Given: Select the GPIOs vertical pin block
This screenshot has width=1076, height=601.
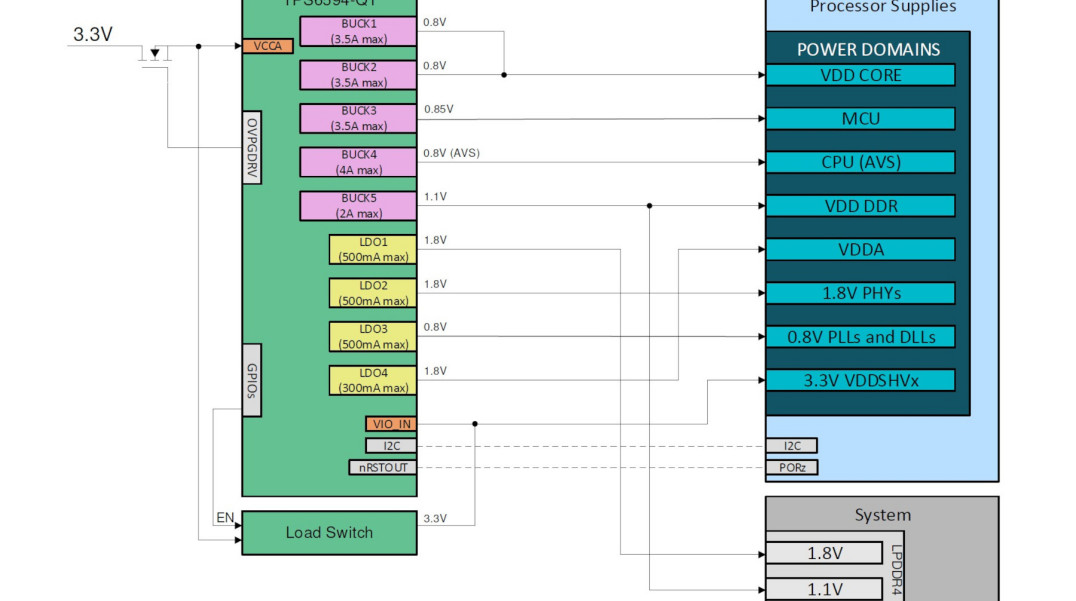Looking at the screenshot, I should click(x=252, y=380).
